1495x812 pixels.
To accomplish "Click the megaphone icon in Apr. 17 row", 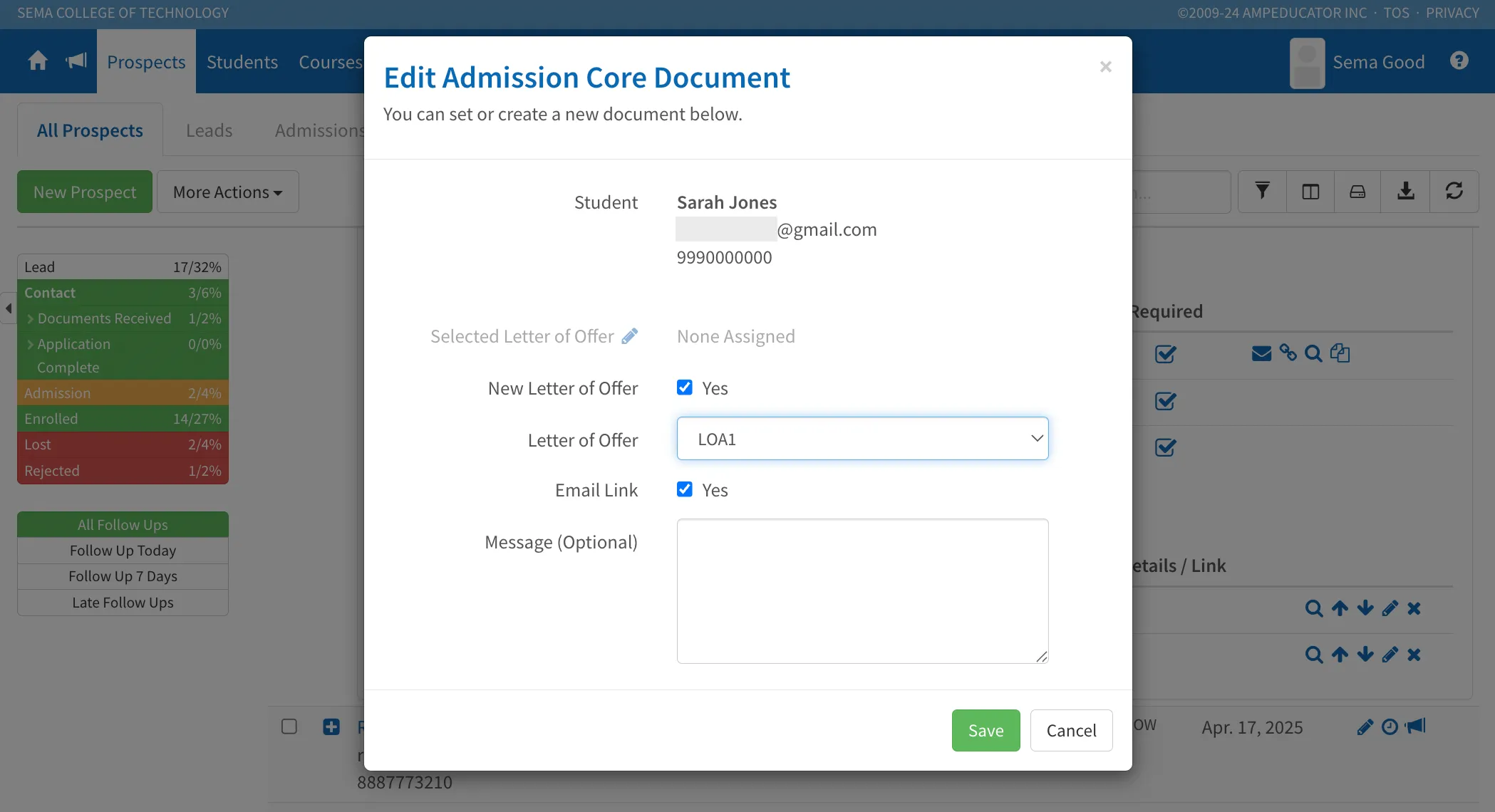I will [1415, 726].
